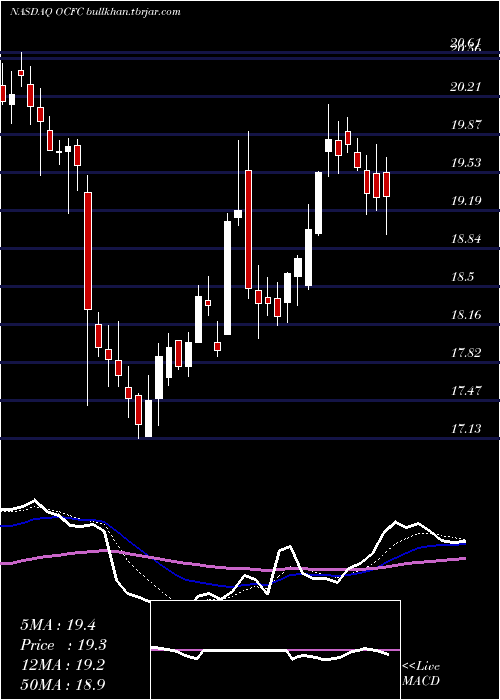This screenshot has width=500, height=700.
Task: Click the tall red candle dropping to 18.3
Action: pyautogui.click(x=88, y=250)
